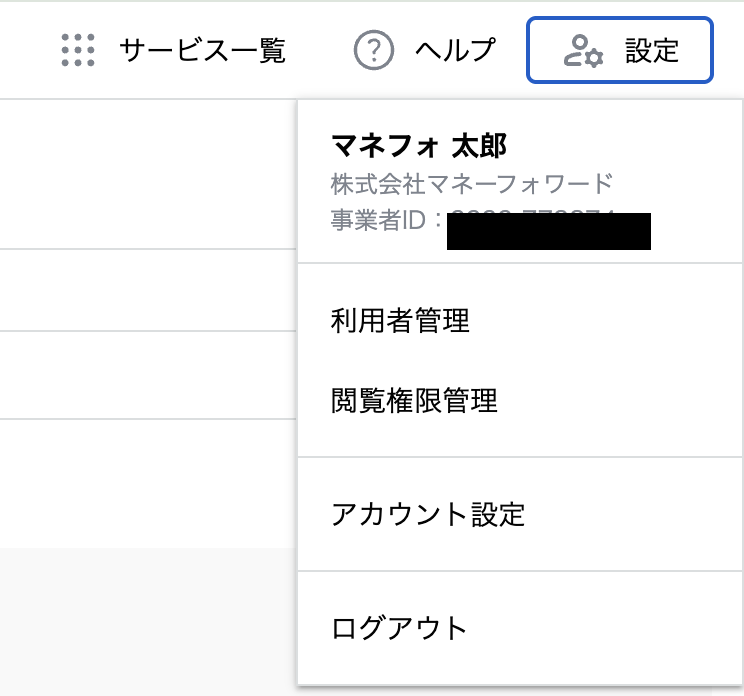Open help via the ヘルプ text
The image size is (744, 696).
[455, 50]
